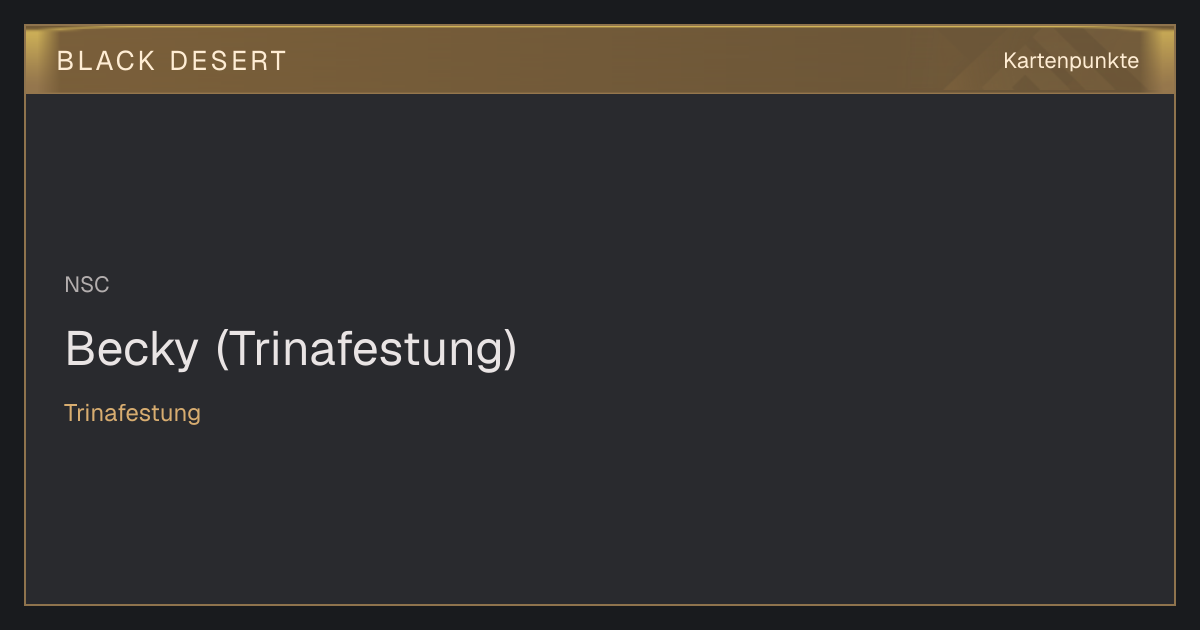Open the golden Trinafestung location link
This screenshot has width=1200, height=630.
tap(132, 413)
